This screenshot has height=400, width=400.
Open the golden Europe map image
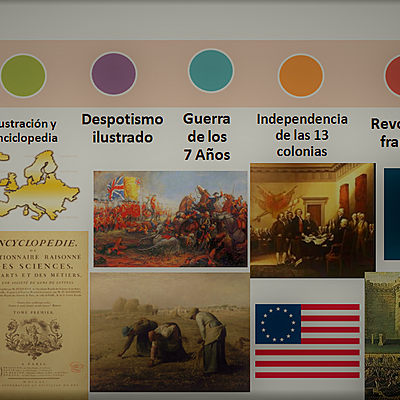click(40, 185)
